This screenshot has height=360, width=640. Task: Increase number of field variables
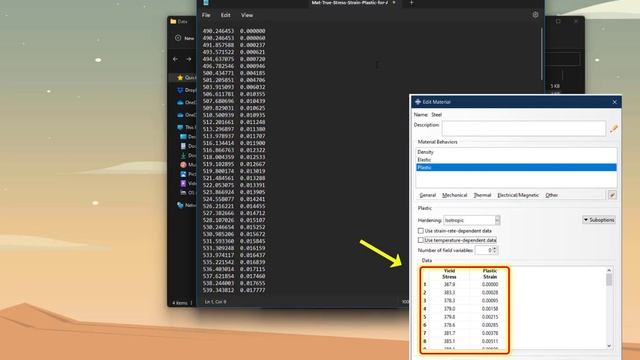[x=495, y=248]
